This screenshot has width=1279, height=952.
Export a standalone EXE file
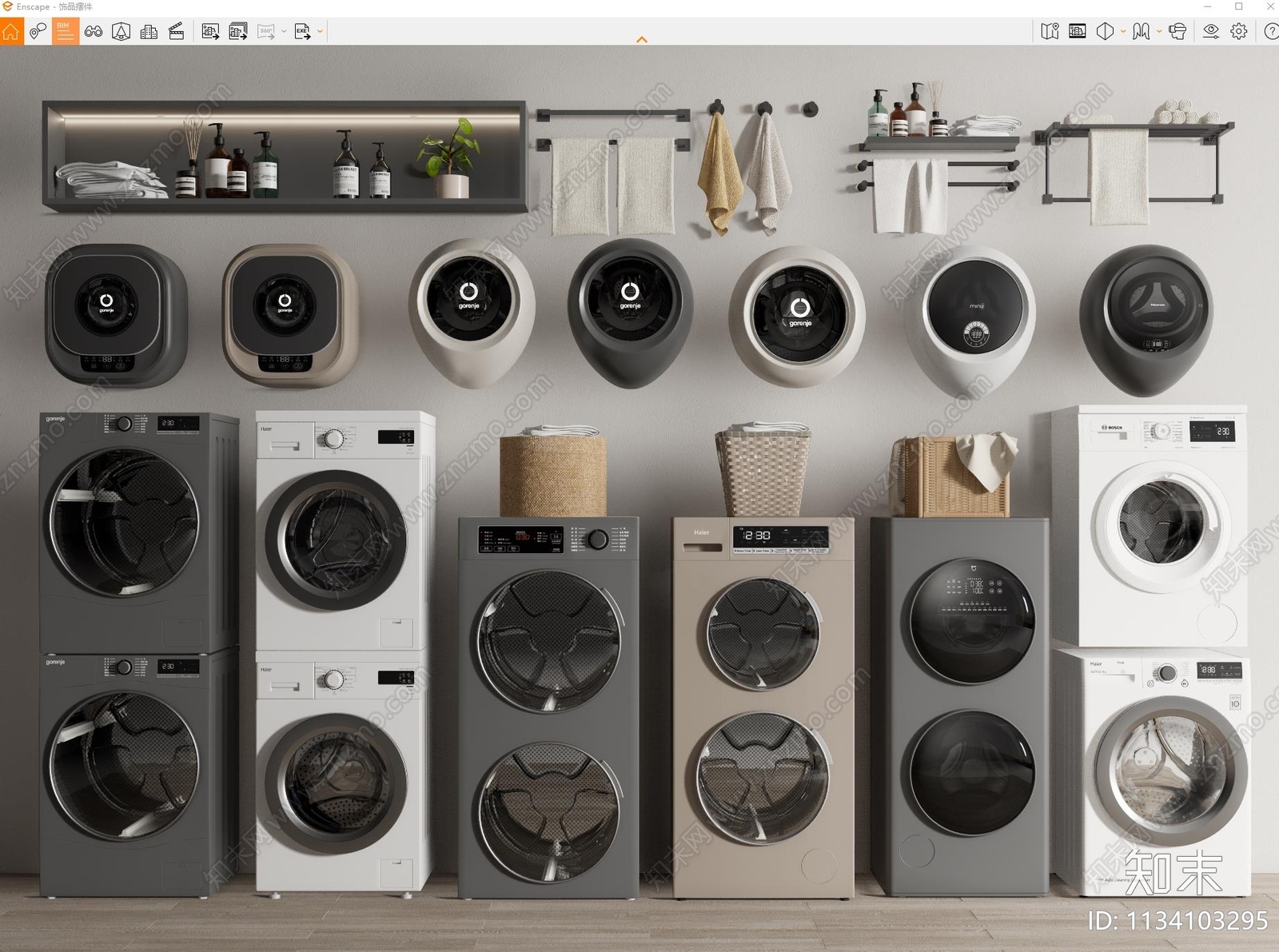[302, 31]
